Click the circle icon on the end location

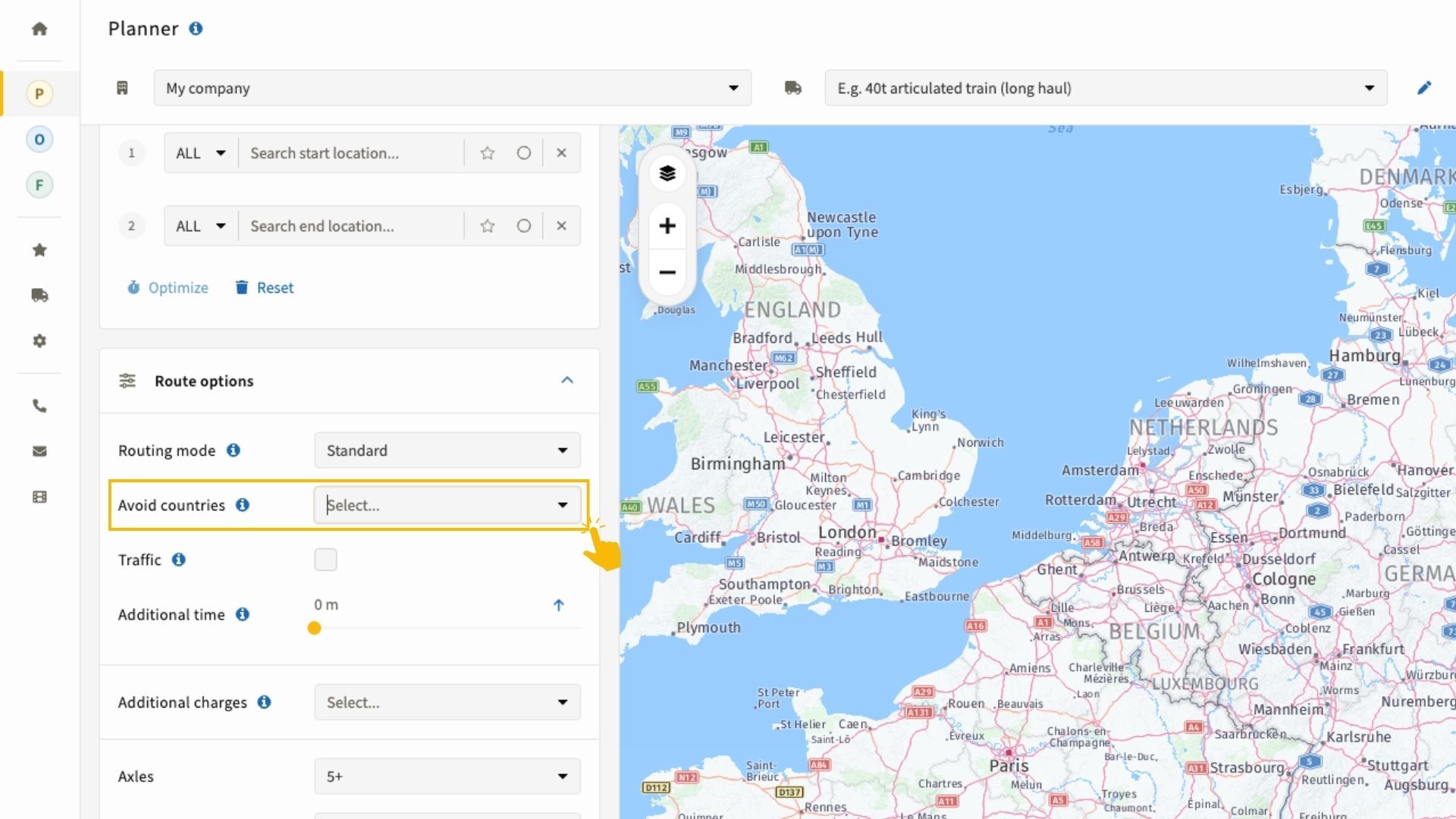[x=523, y=226]
